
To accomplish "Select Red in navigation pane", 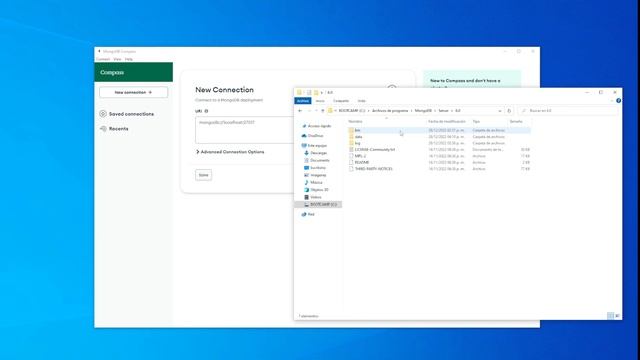I will pyautogui.click(x=308, y=214).
